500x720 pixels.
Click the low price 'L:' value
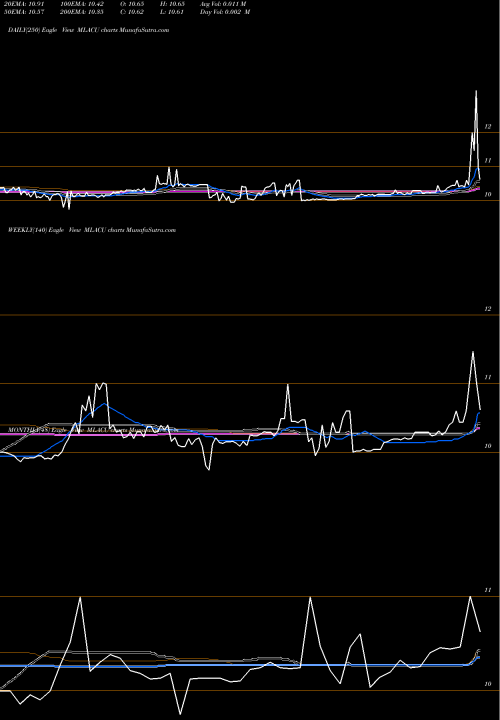(x=172, y=12)
